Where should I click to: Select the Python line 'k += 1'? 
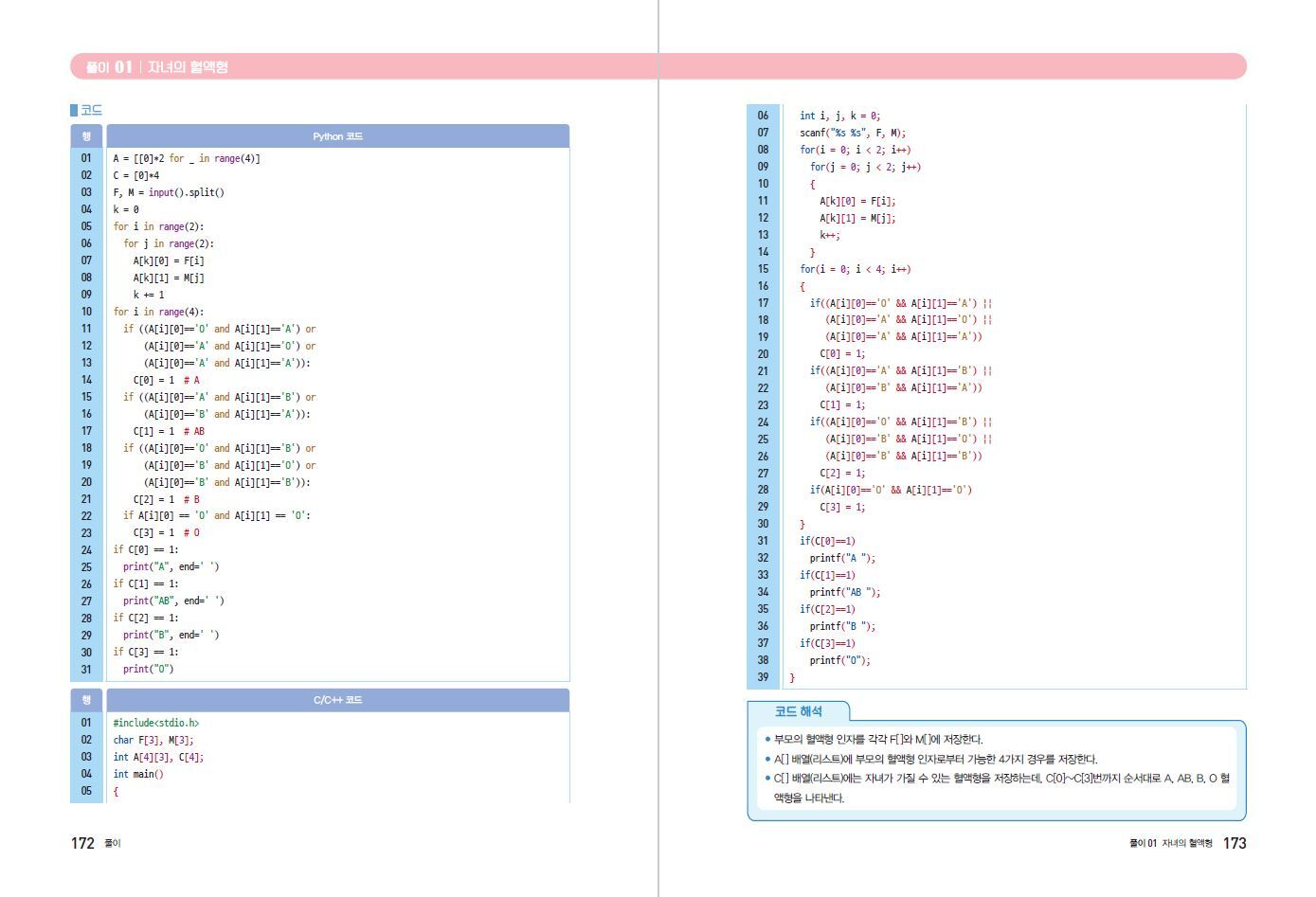point(149,295)
